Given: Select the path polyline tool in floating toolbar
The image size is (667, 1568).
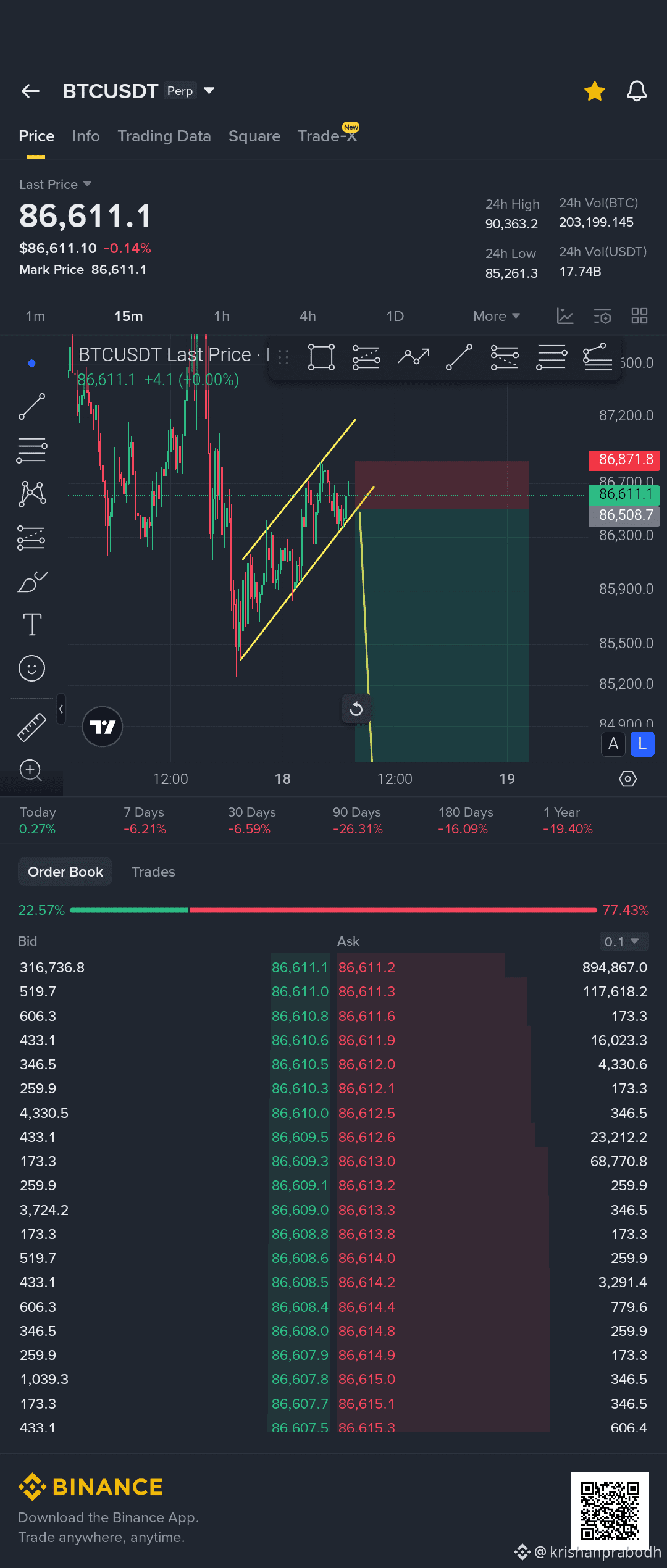Looking at the screenshot, I should [413, 356].
